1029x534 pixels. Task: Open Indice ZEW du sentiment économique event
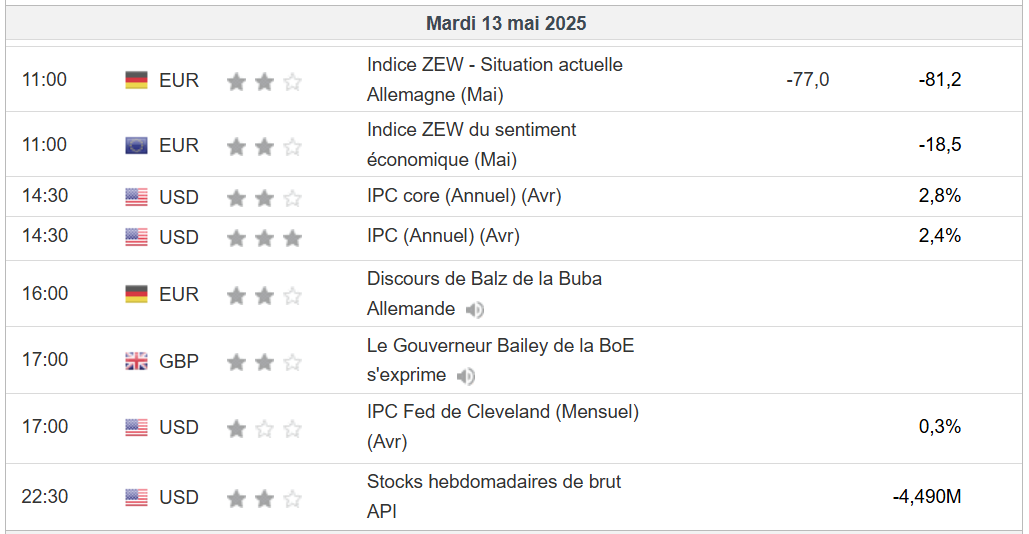point(471,130)
